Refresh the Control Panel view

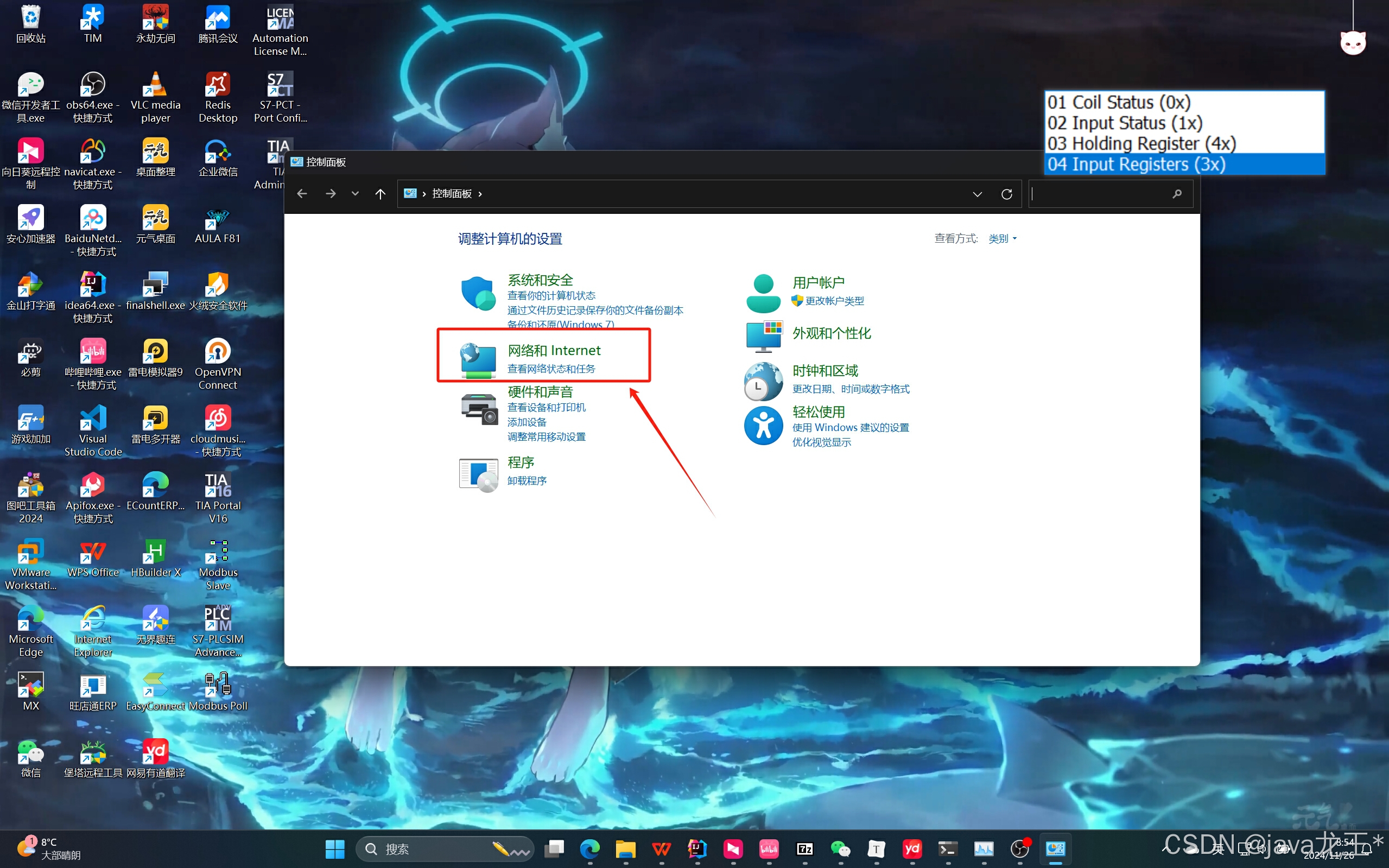(x=1006, y=194)
